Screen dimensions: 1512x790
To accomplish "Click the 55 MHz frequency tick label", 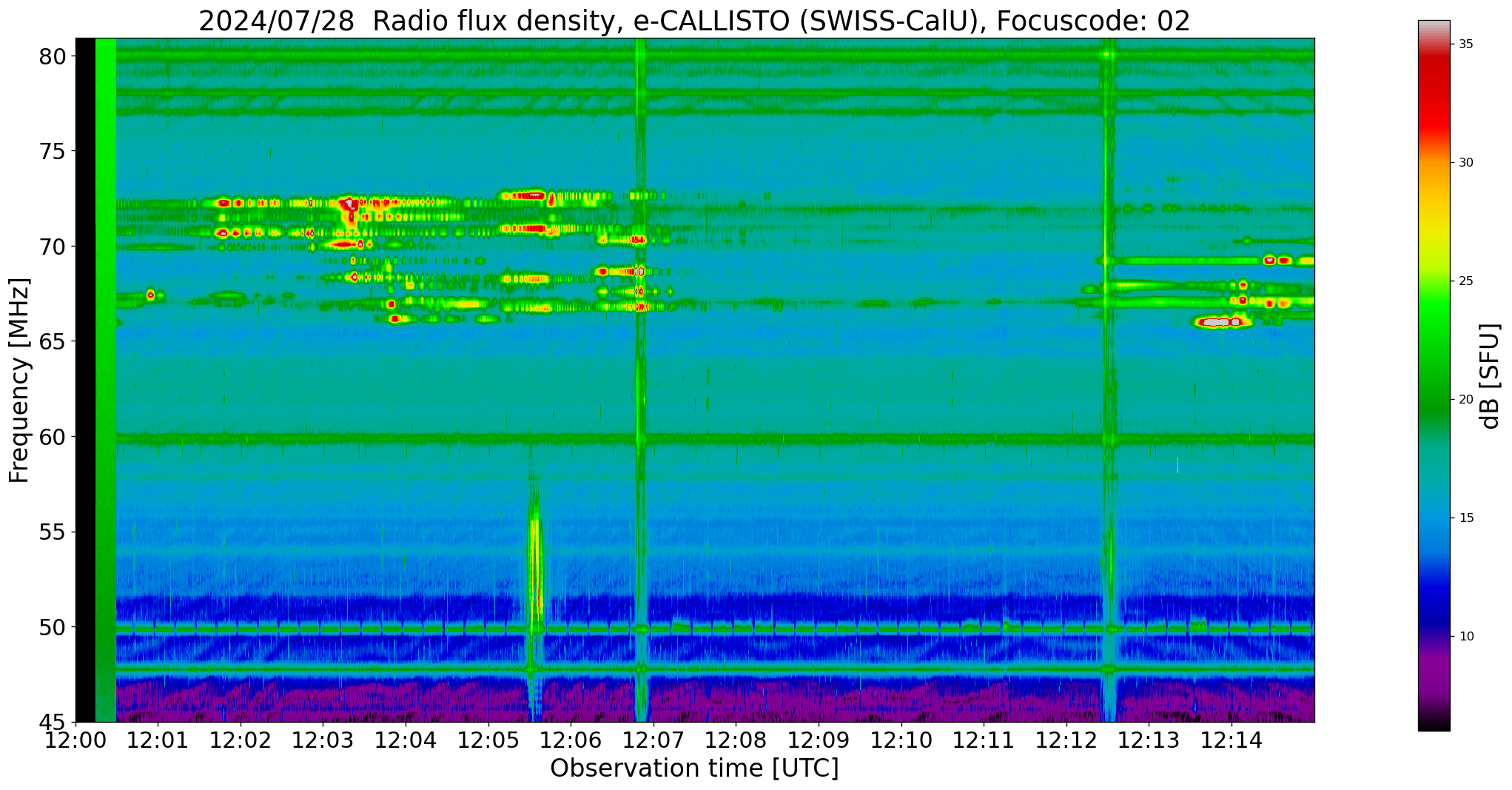I will pyautogui.click(x=52, y=532).
